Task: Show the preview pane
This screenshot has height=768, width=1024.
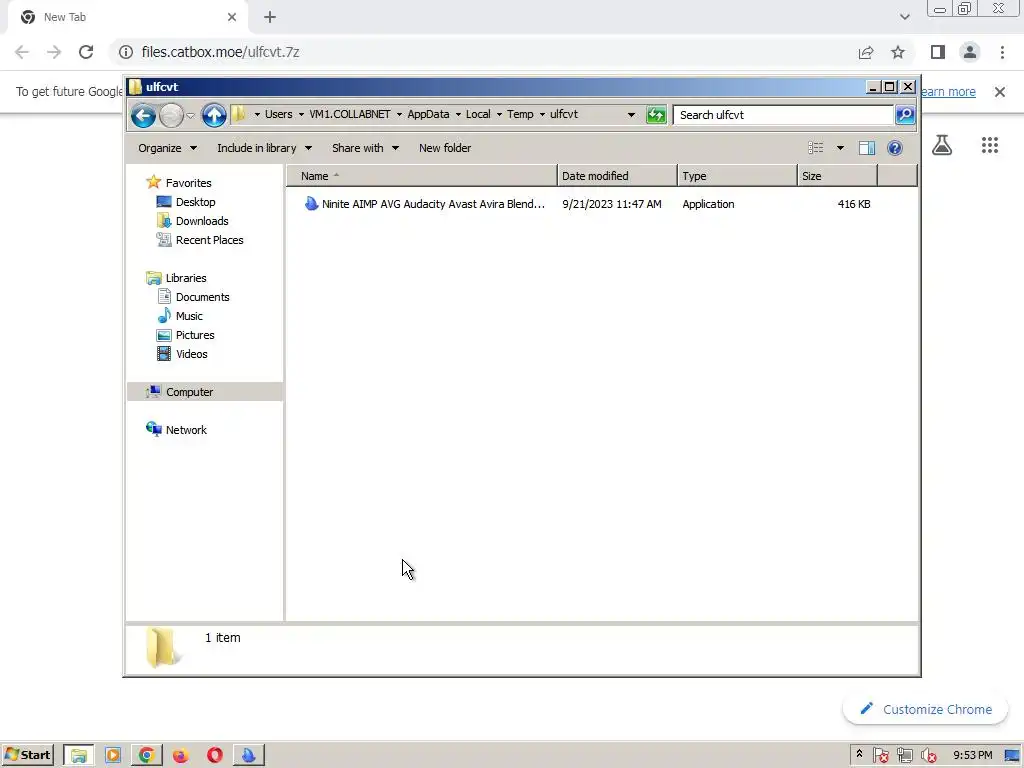Action: pyautogui.click(x=867, y=148)
